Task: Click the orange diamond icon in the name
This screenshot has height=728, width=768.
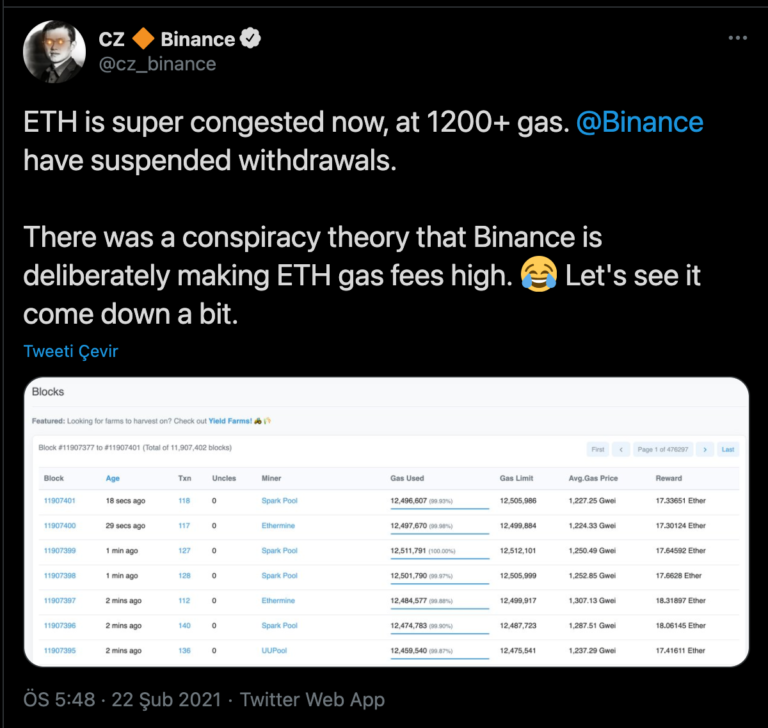Action: [x=143, y=39]
